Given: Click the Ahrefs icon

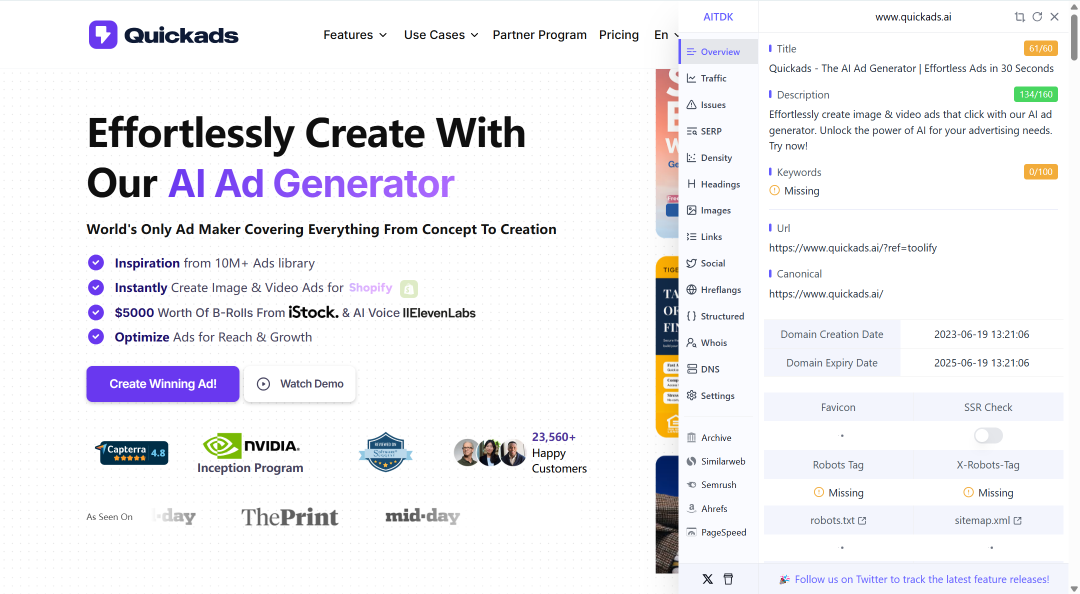Looking at the screenshot, I should 692,509.
